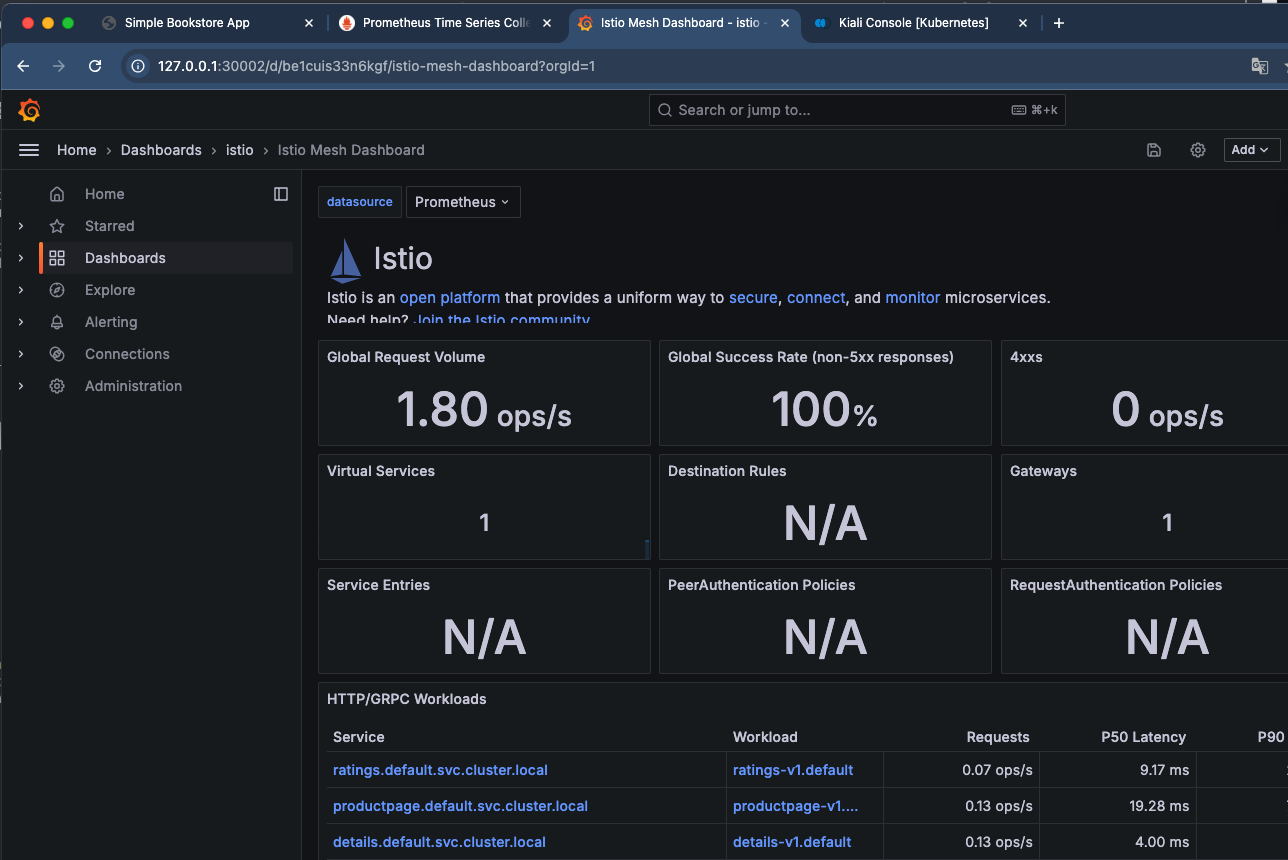
Task: Click the Connections icon in sidebar
Action: tap(57, 354)
